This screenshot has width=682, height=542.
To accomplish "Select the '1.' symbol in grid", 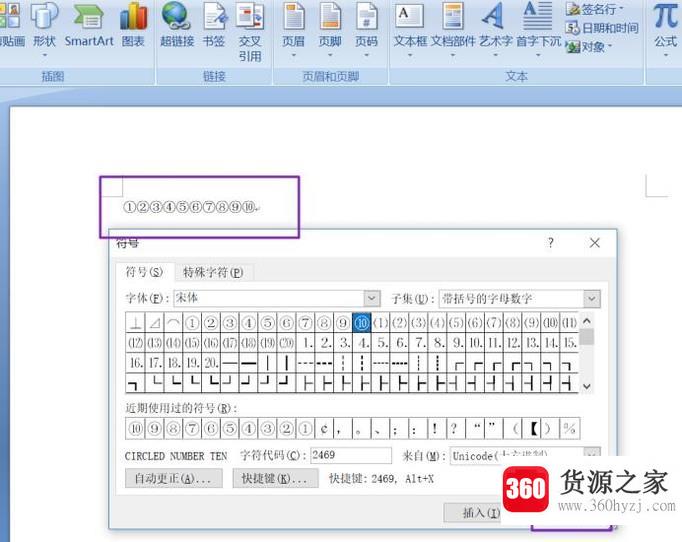I will [x=308, y=342].
